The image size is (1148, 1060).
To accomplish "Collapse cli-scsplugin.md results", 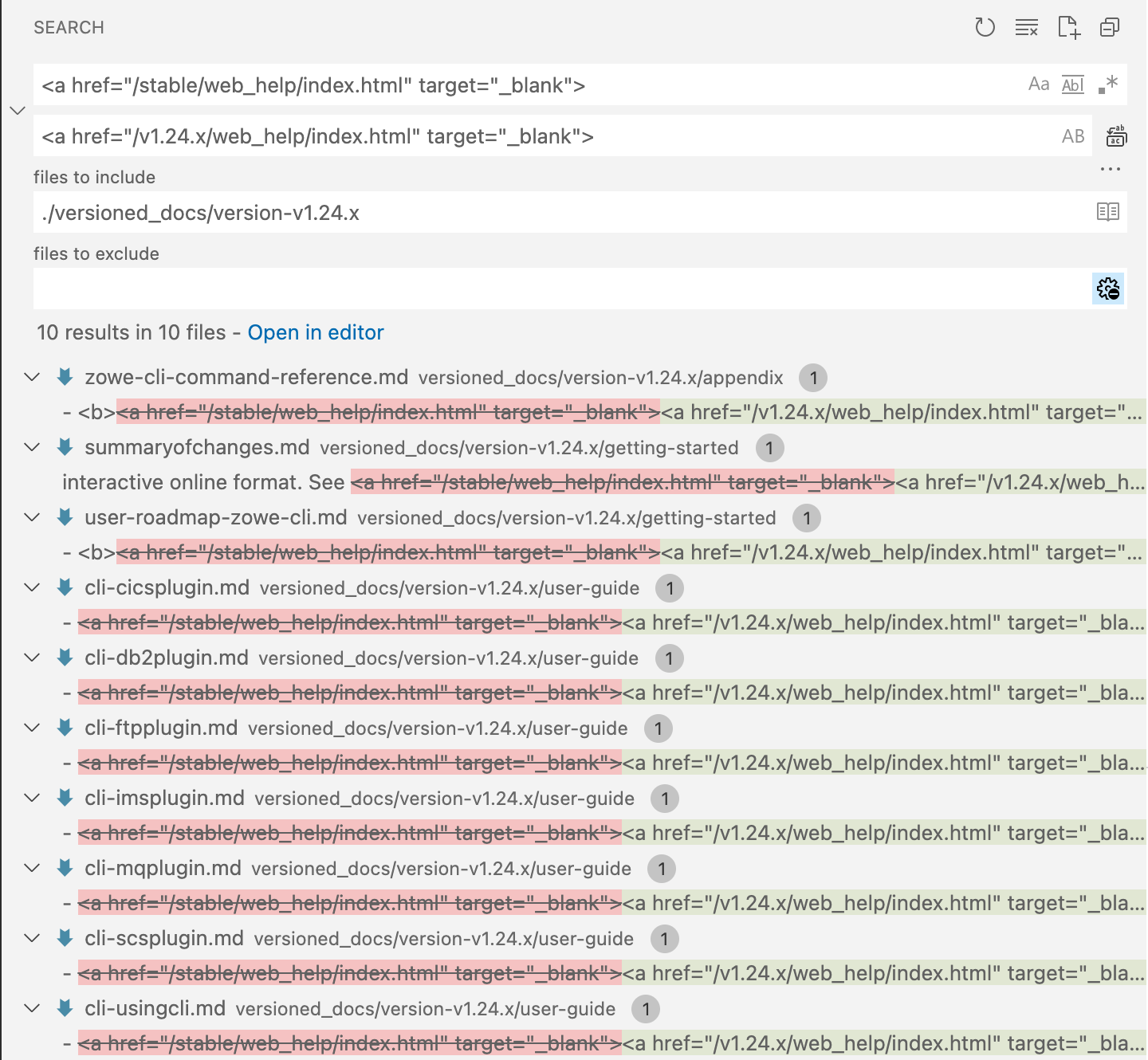I will (x=32, y=938).
